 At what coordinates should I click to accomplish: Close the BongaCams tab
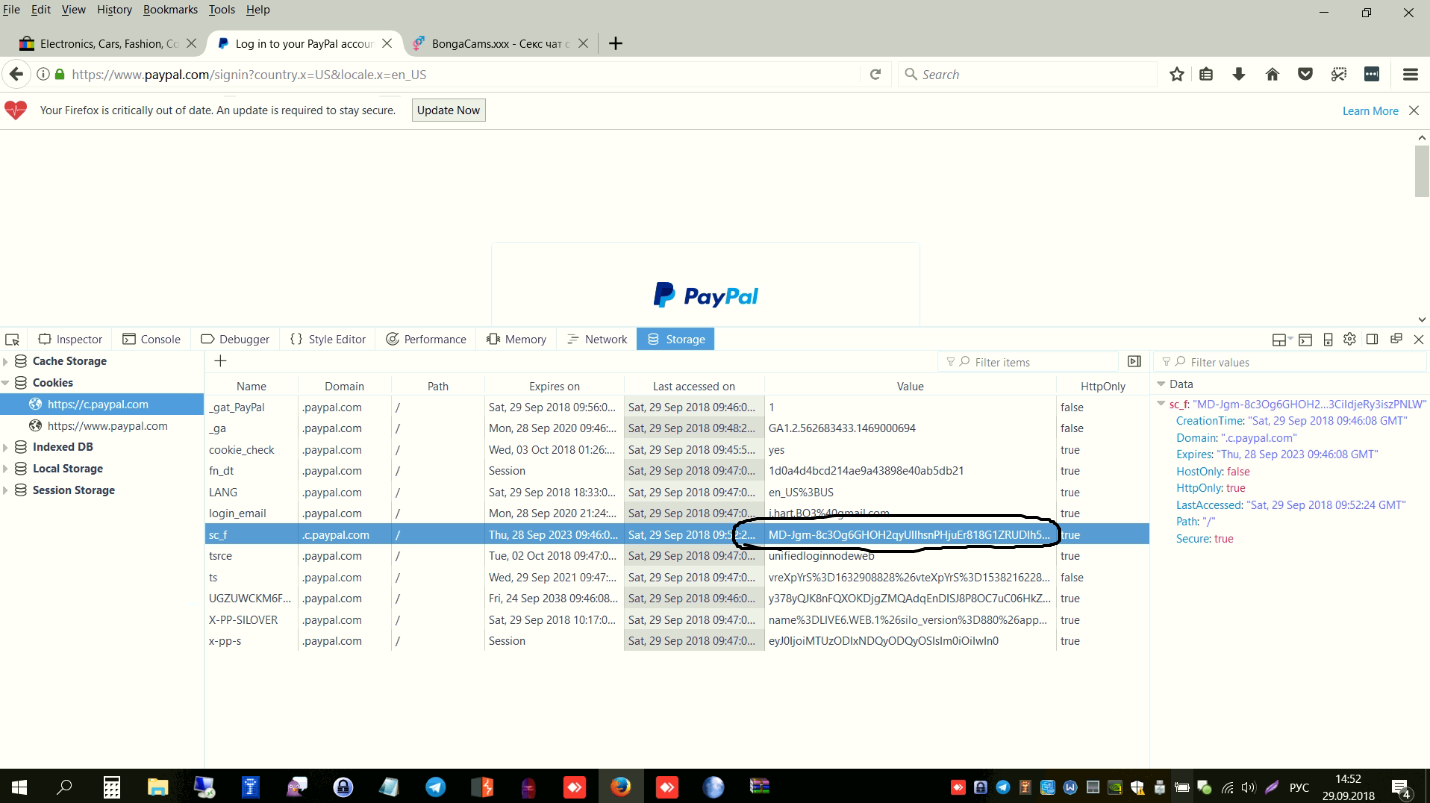click(585, 44)
